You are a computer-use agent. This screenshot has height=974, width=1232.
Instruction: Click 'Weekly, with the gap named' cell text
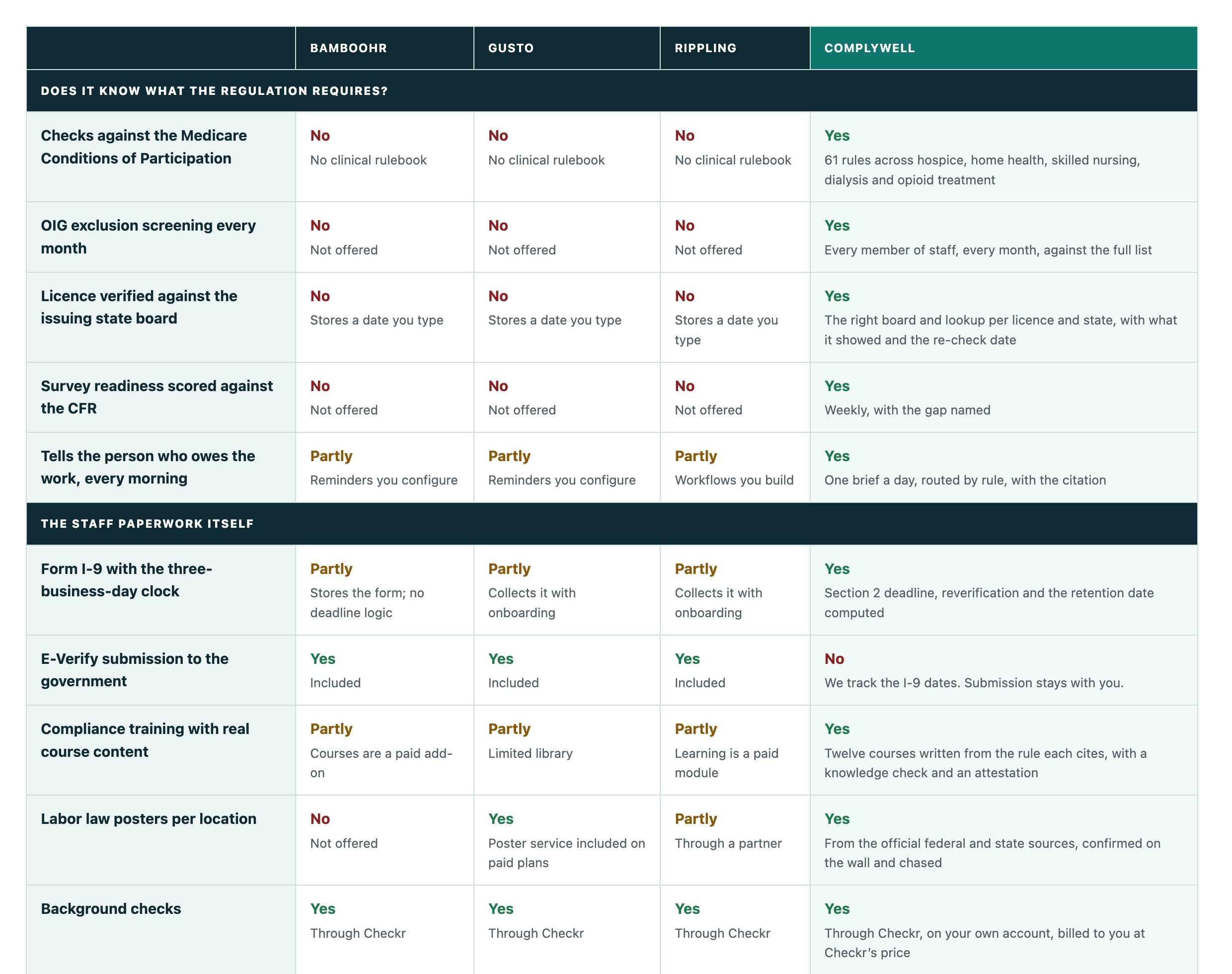click(907, 410)
